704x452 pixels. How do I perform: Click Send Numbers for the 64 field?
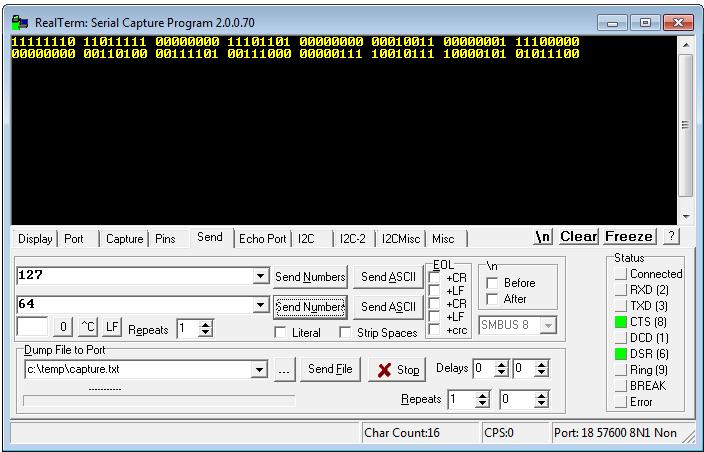[310, 307]
